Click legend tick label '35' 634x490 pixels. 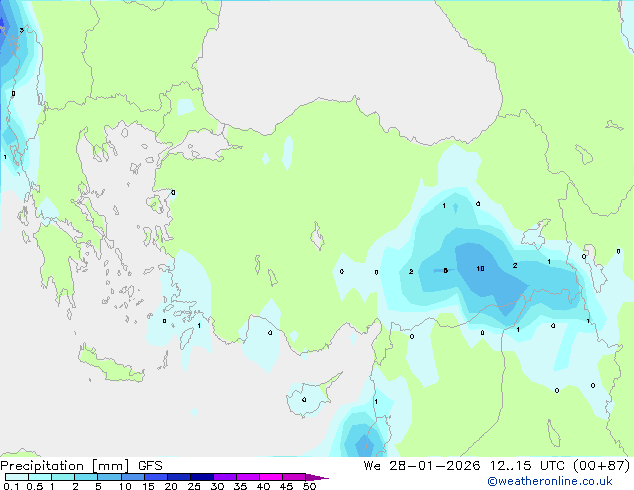tap(240, 486)
